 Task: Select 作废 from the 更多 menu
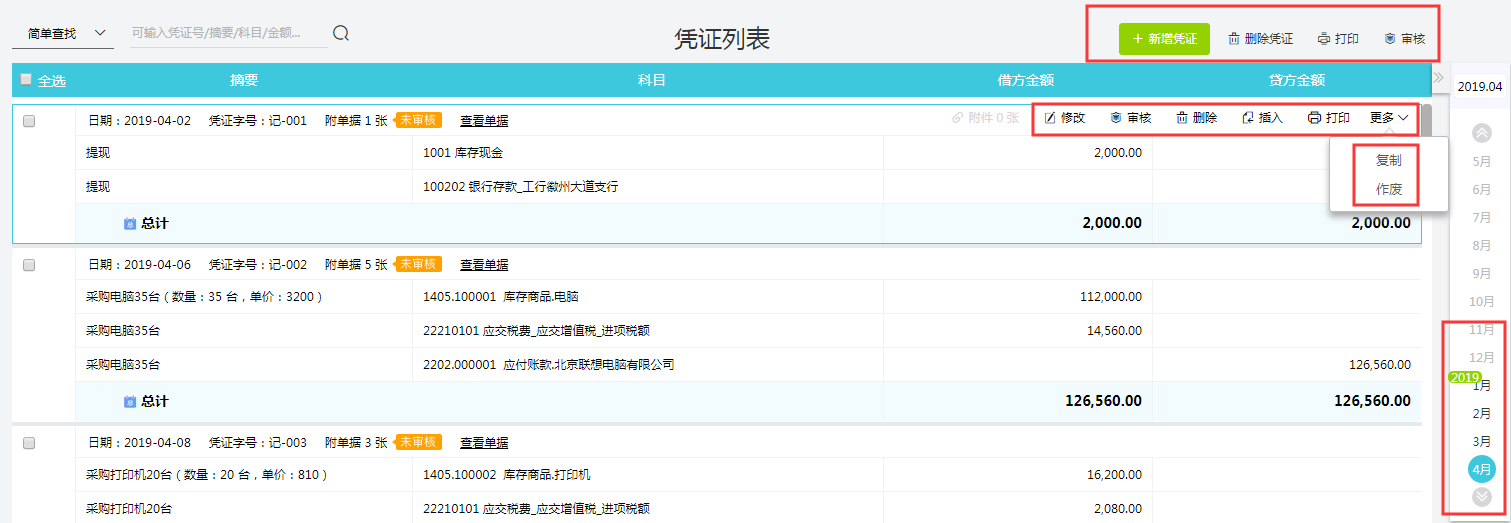coord(1388,189)
